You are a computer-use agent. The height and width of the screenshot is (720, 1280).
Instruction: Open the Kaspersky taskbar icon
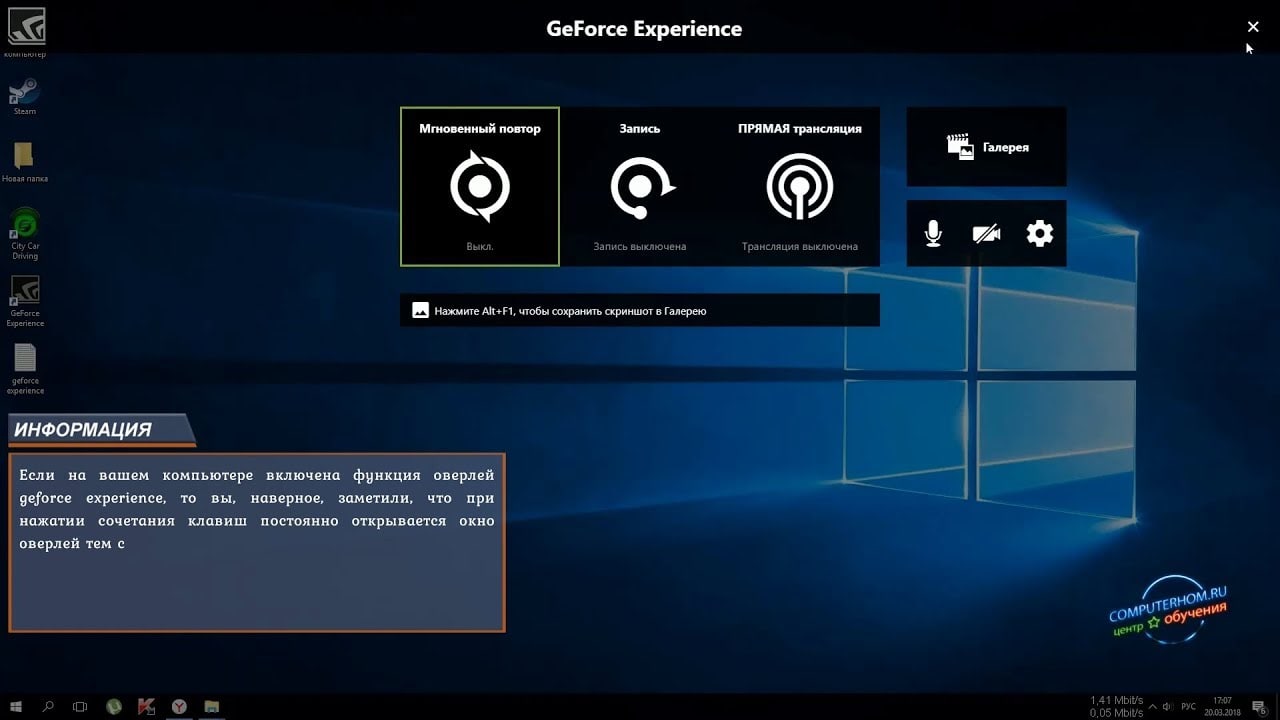[x=146, y=706]
